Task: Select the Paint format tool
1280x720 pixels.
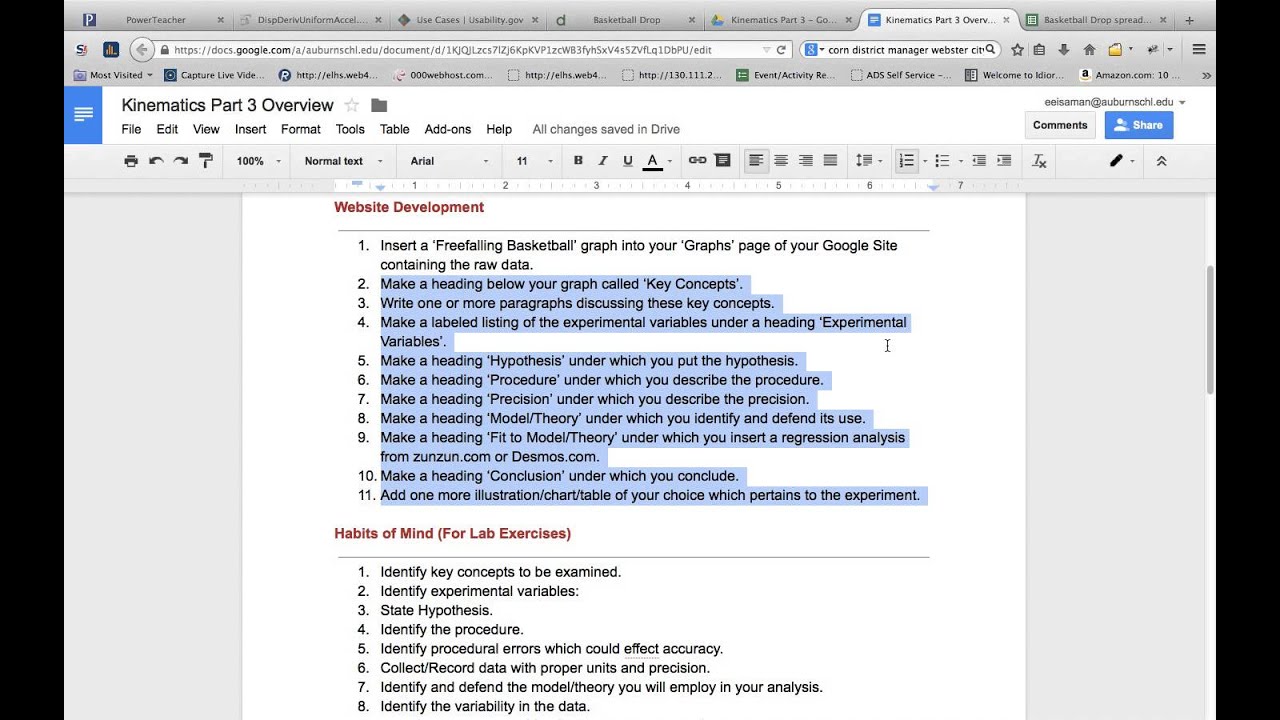Action: 206,161
